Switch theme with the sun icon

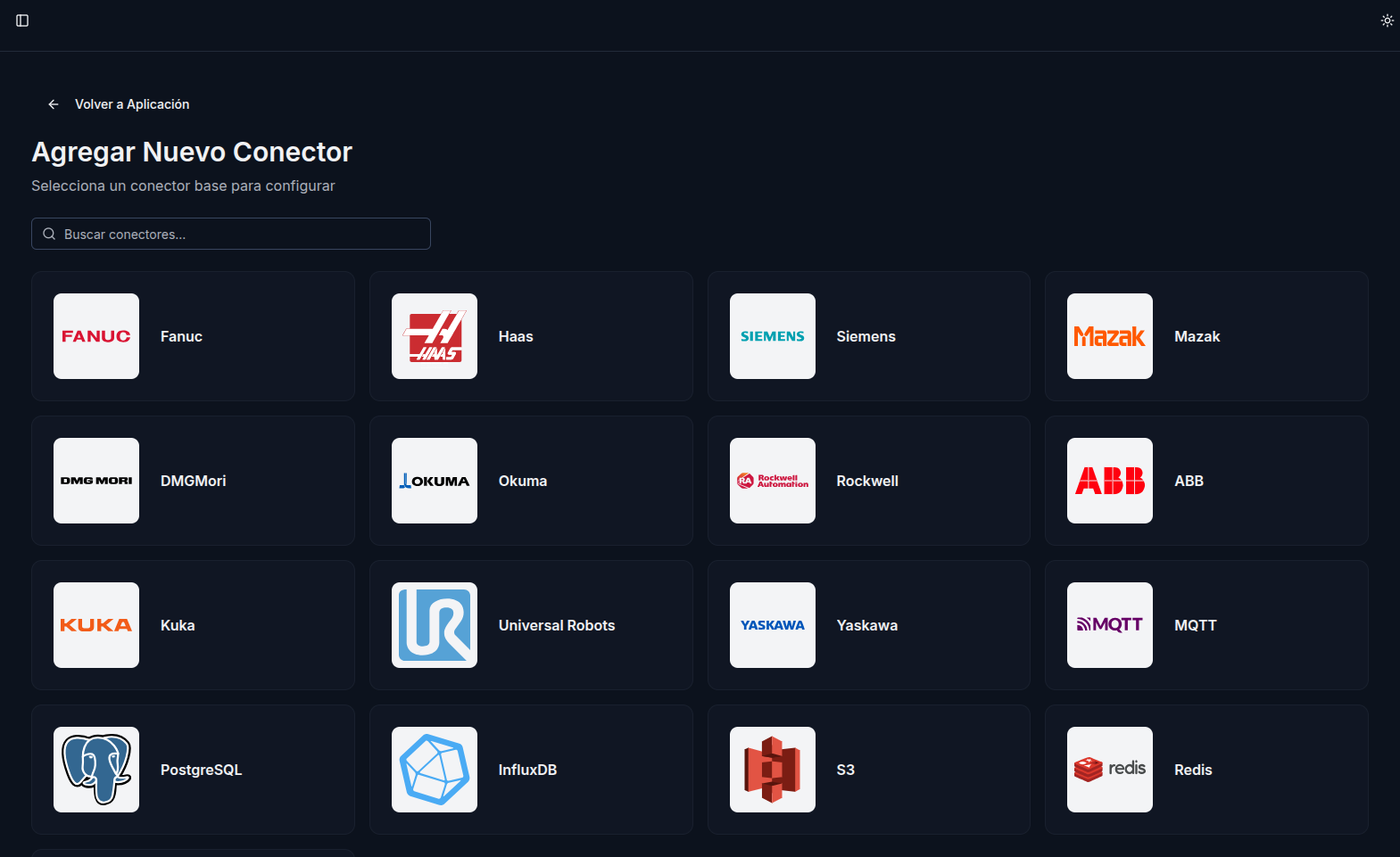click(1387, 21)
